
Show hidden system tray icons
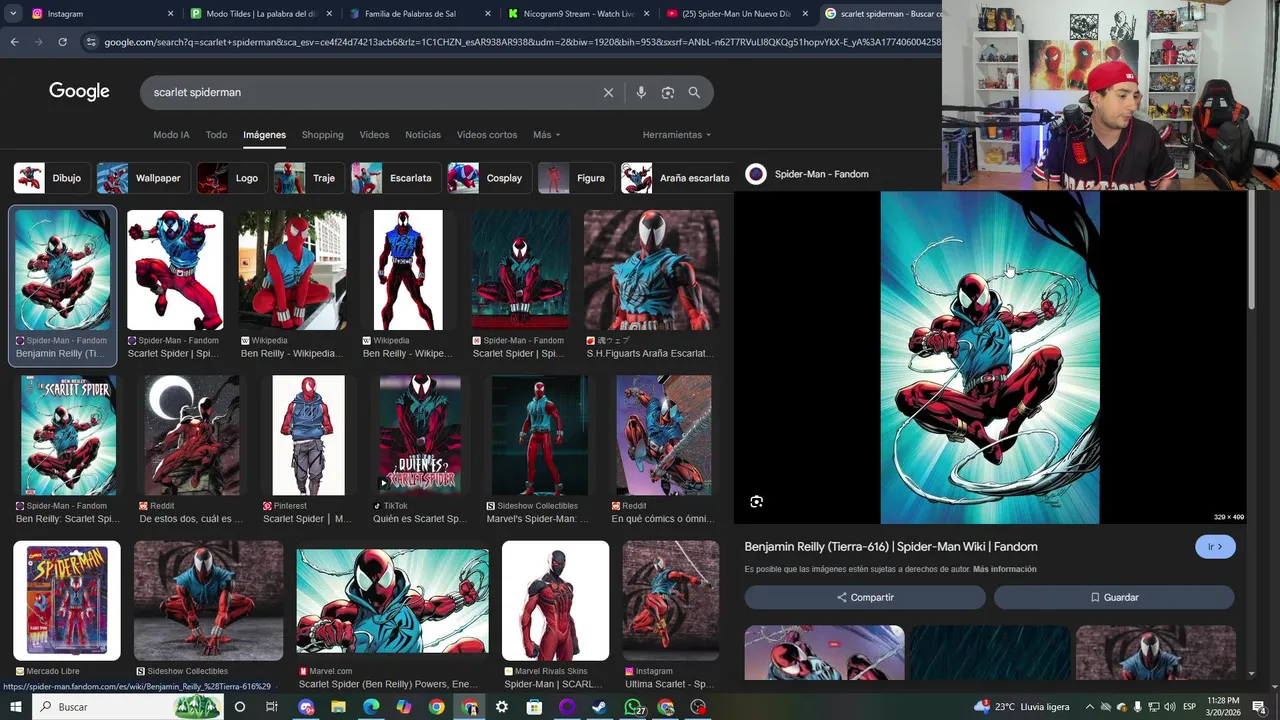pos(1089,707)
